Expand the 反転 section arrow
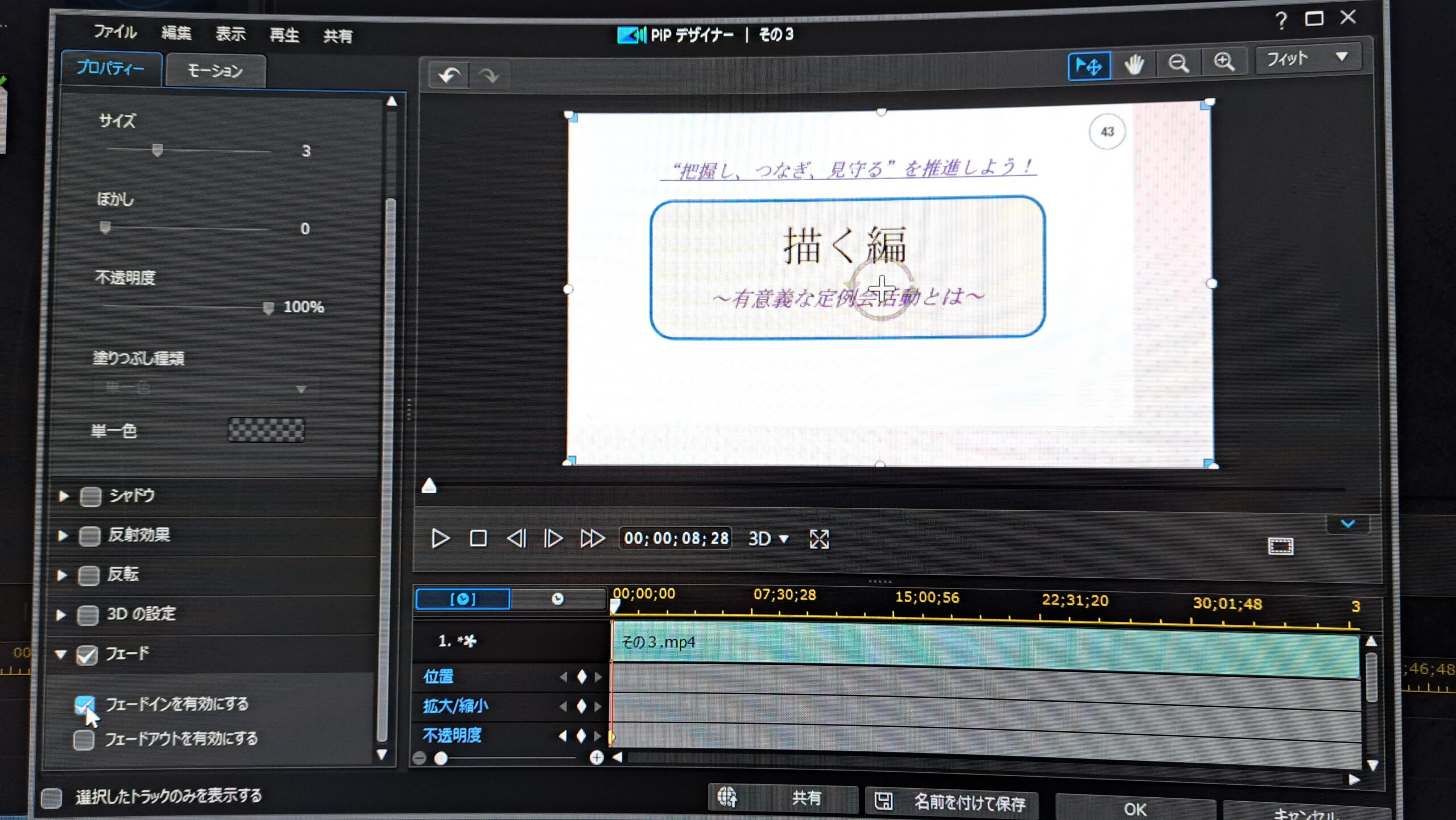 pos(62,575)
